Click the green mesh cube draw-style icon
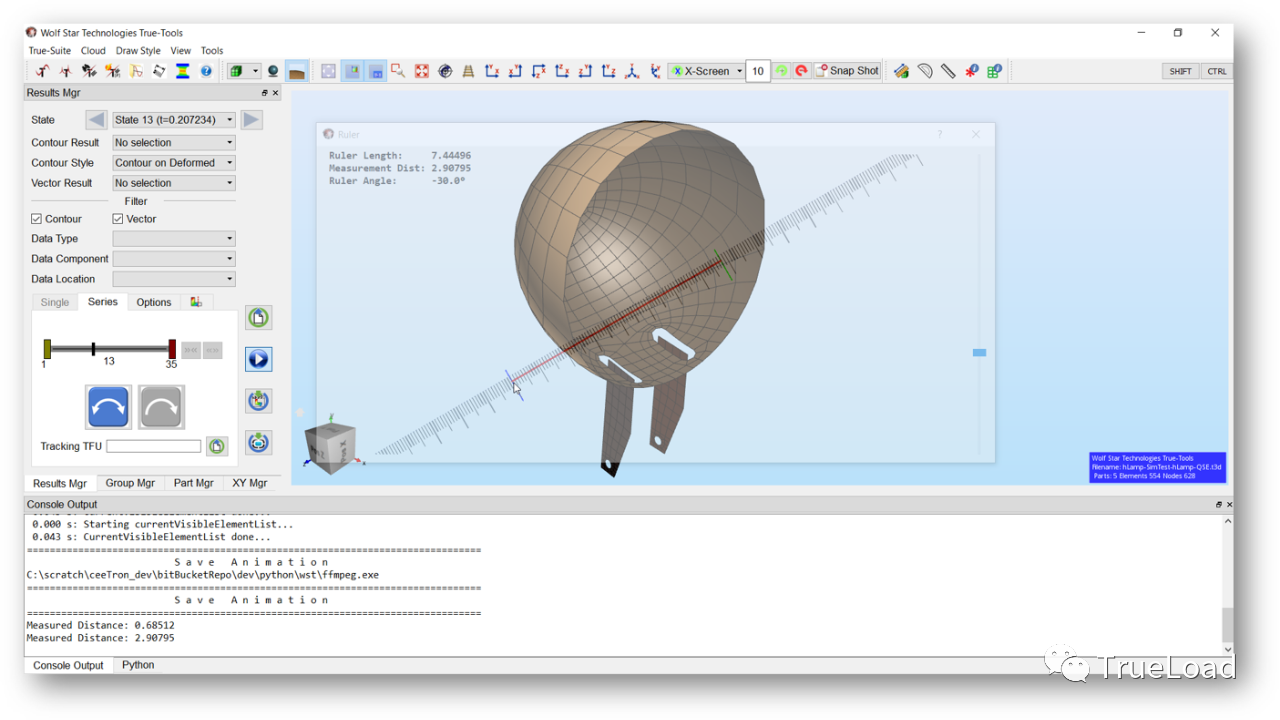This screenshot has height=720, width=1280. point(236,71)
